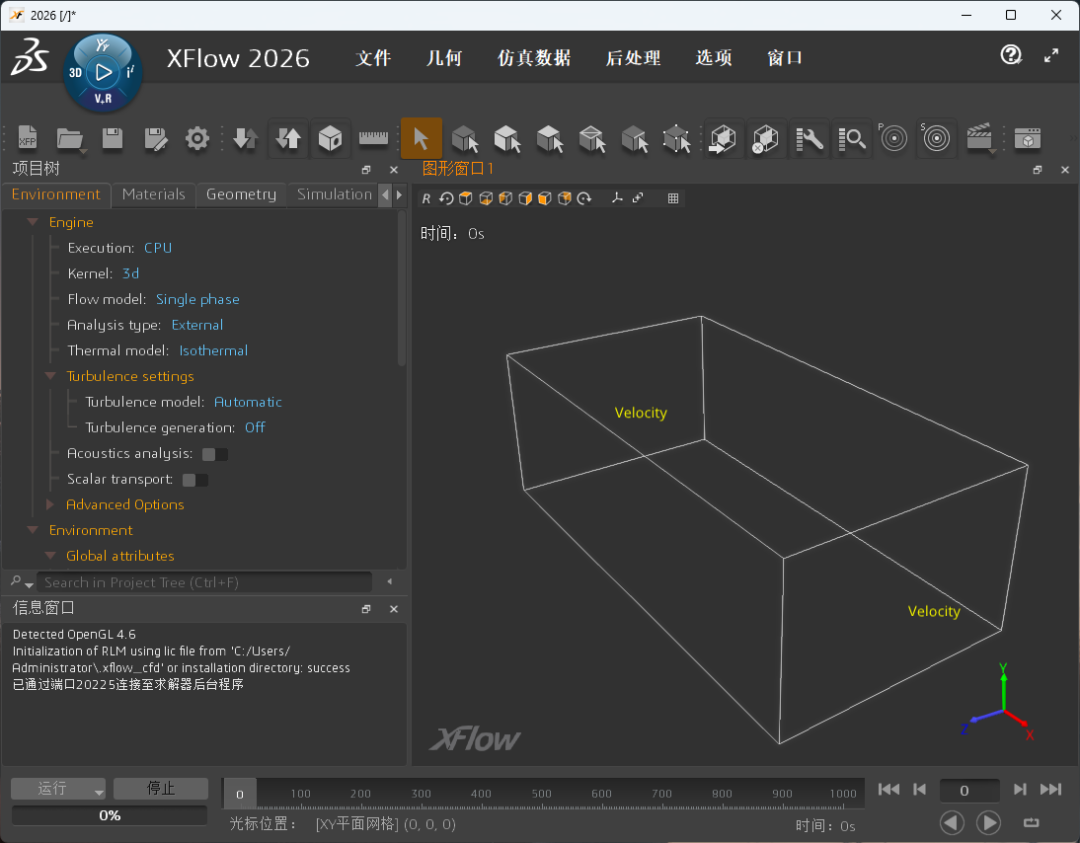Enable the Scalar transport switch

pos(195,480)
